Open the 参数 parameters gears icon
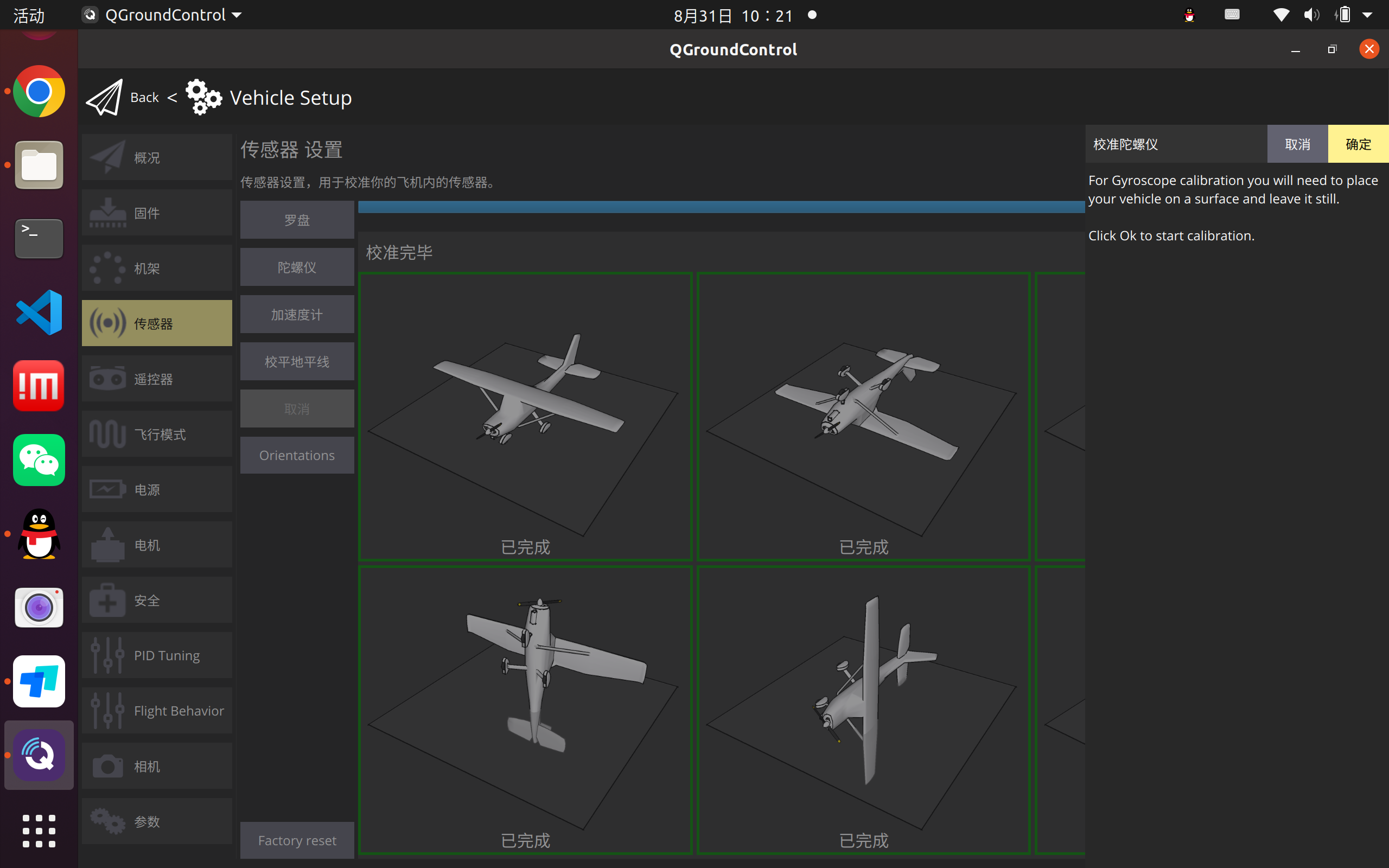The image size is (1389, 868). click(107, 821)
